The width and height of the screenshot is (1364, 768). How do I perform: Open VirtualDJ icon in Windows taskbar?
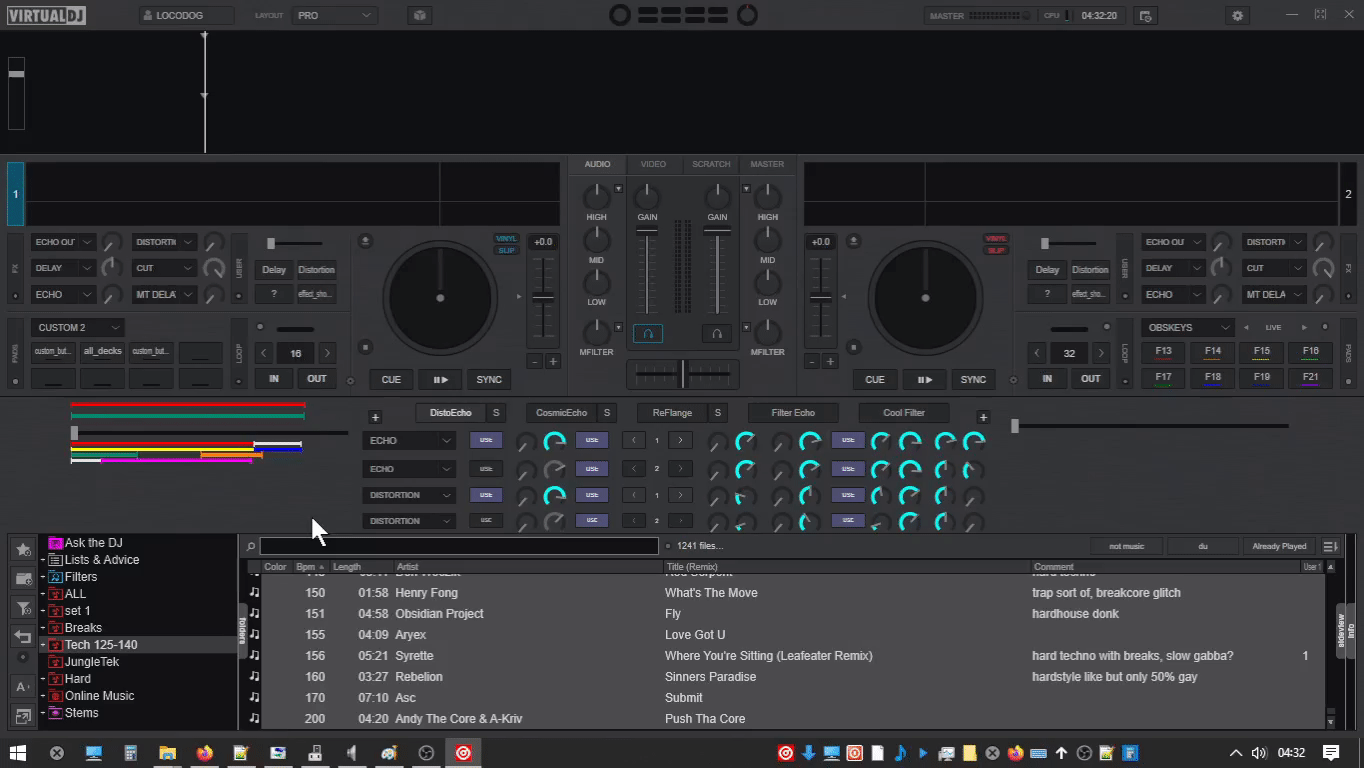tap(463, 753)
